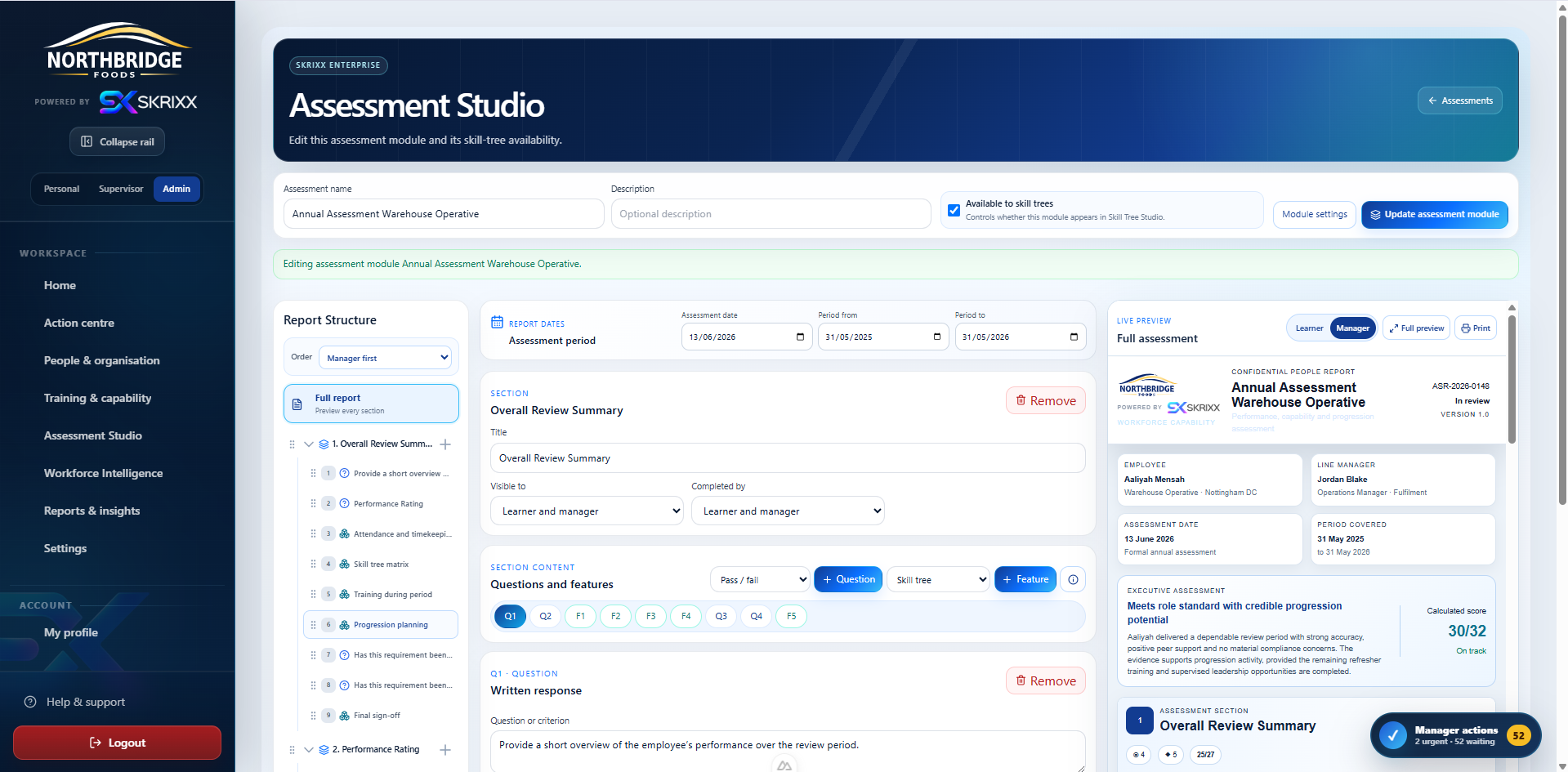1568x772 pixels.
Task: Click drag handle for Training during period item
Action: point(313,594)
